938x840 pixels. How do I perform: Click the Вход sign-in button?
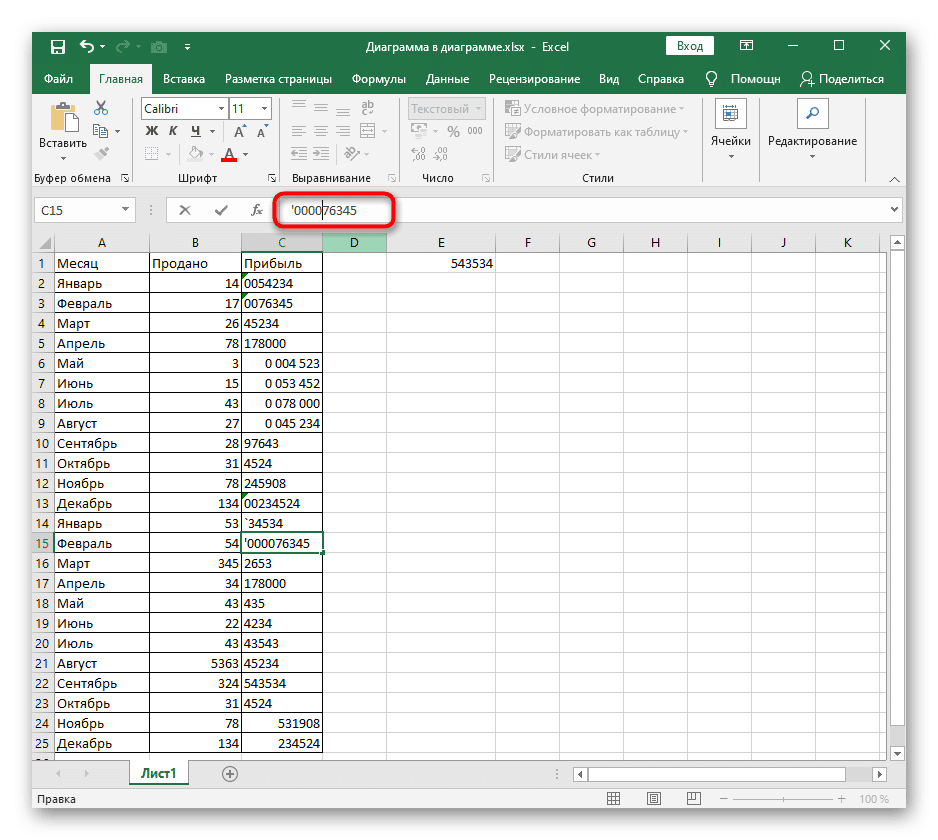(x=689, y=46)
